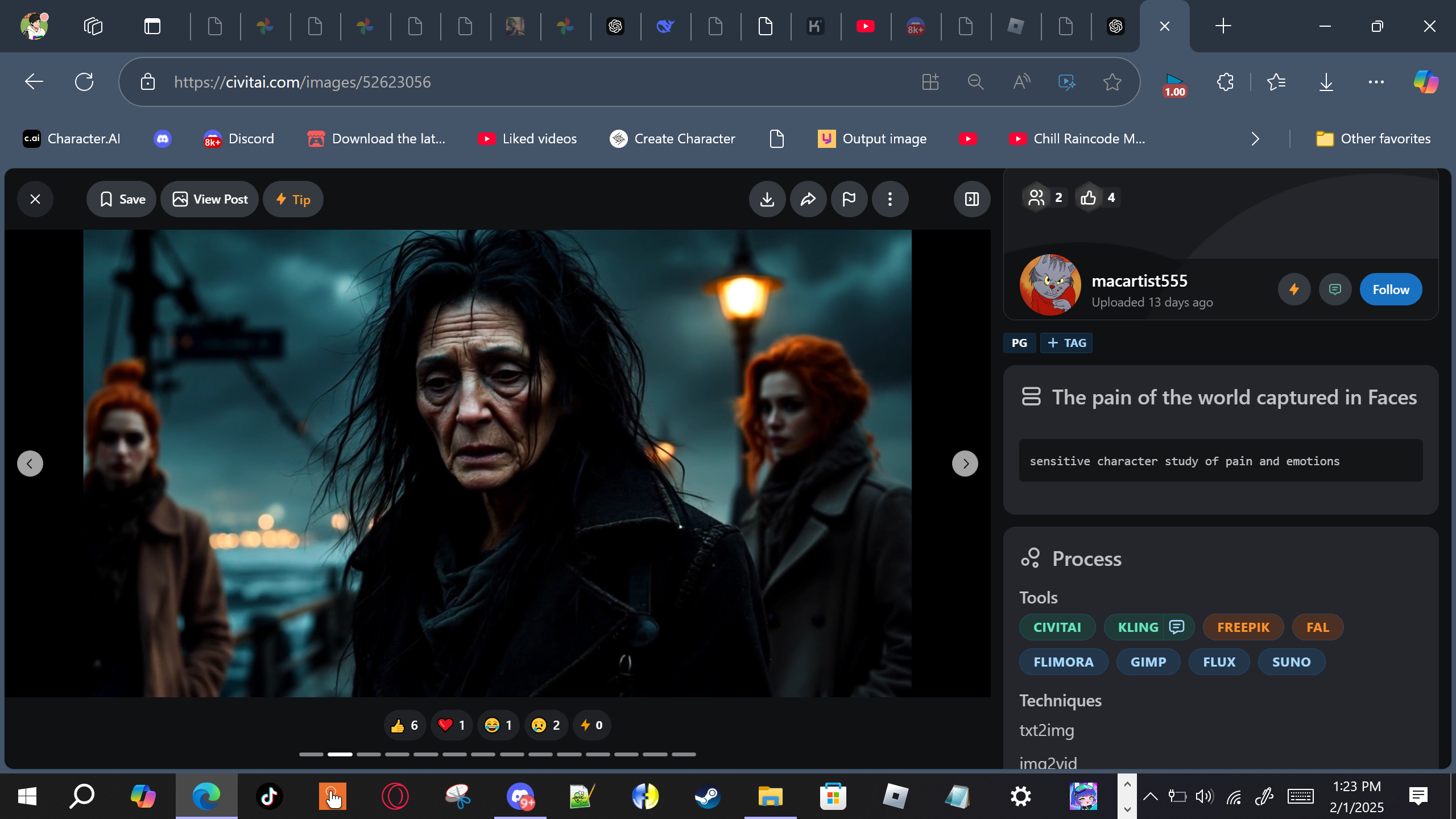Open the Liked videos bookmark
This screenshot has height=819, width=1456.
527,139
